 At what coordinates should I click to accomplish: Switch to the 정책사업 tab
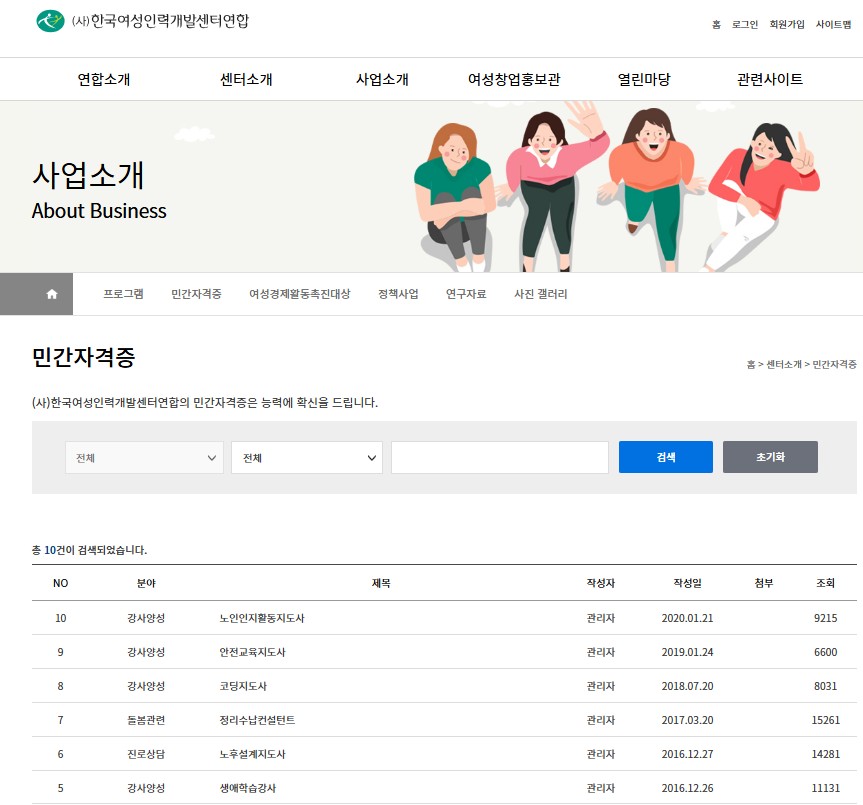pos(397,293)
